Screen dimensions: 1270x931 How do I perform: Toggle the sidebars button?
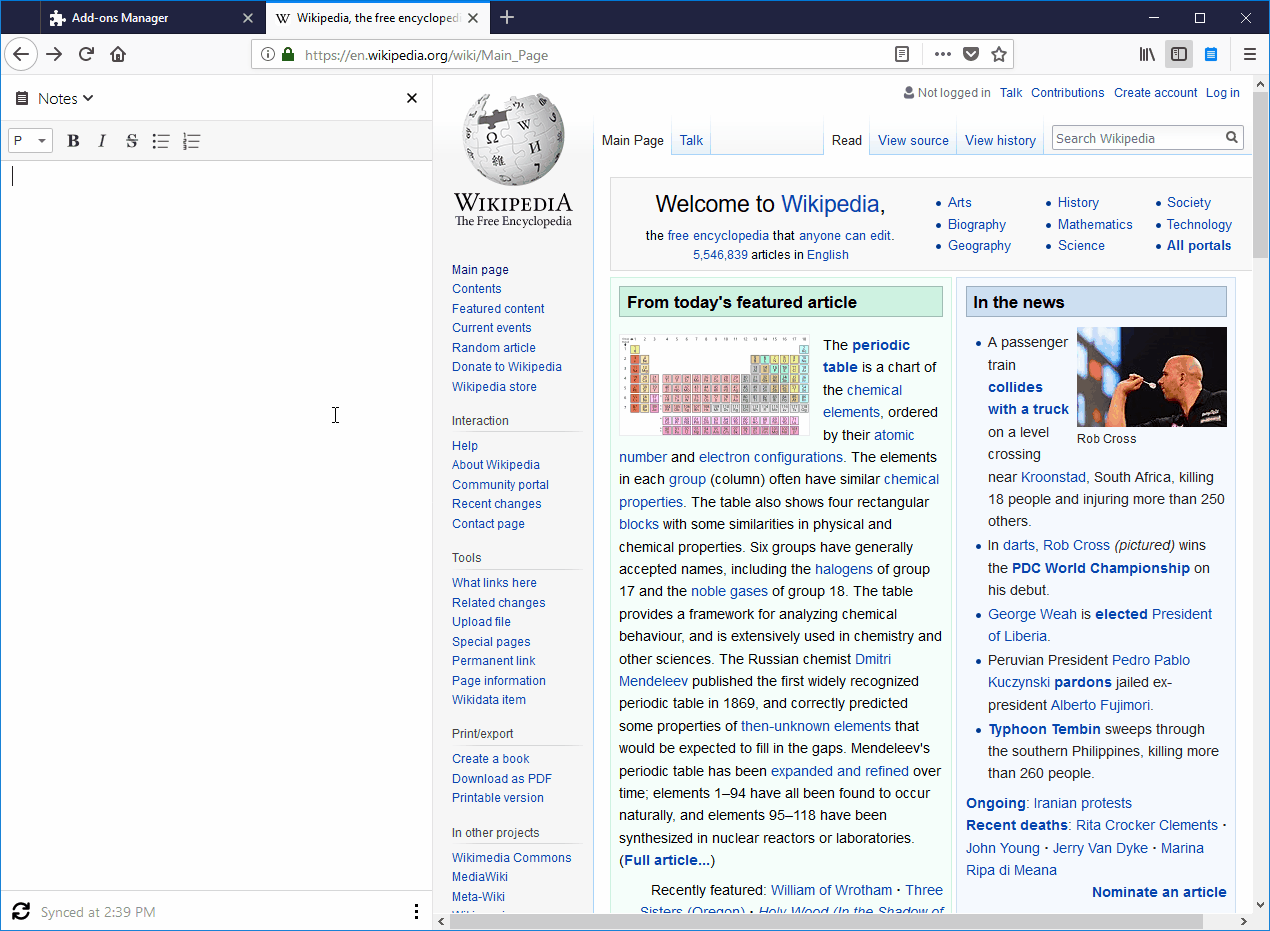click(1179, 54)
